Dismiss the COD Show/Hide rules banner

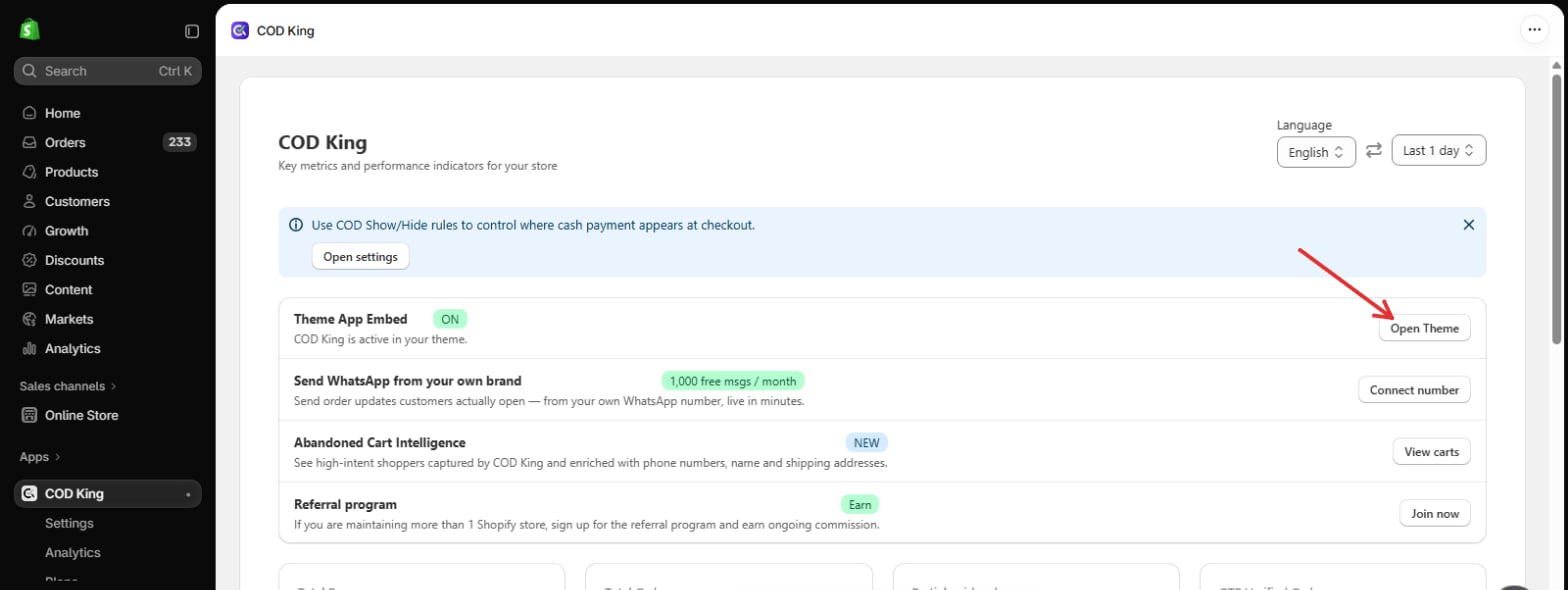(1469, 225)
